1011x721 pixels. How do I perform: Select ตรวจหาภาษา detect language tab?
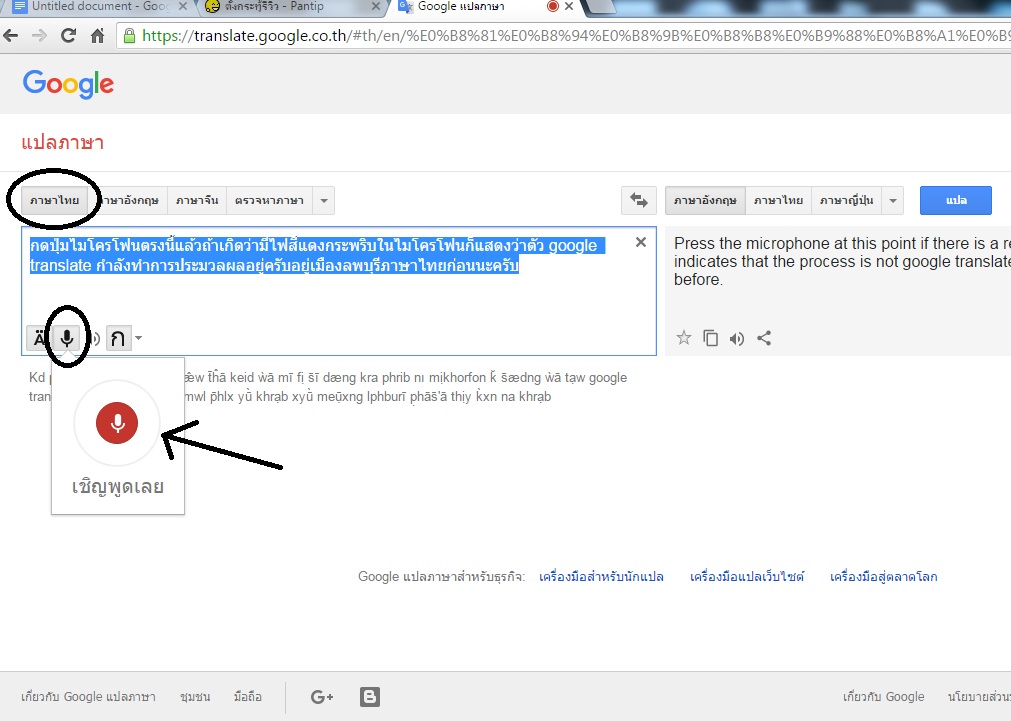click(x=269, y=201)
